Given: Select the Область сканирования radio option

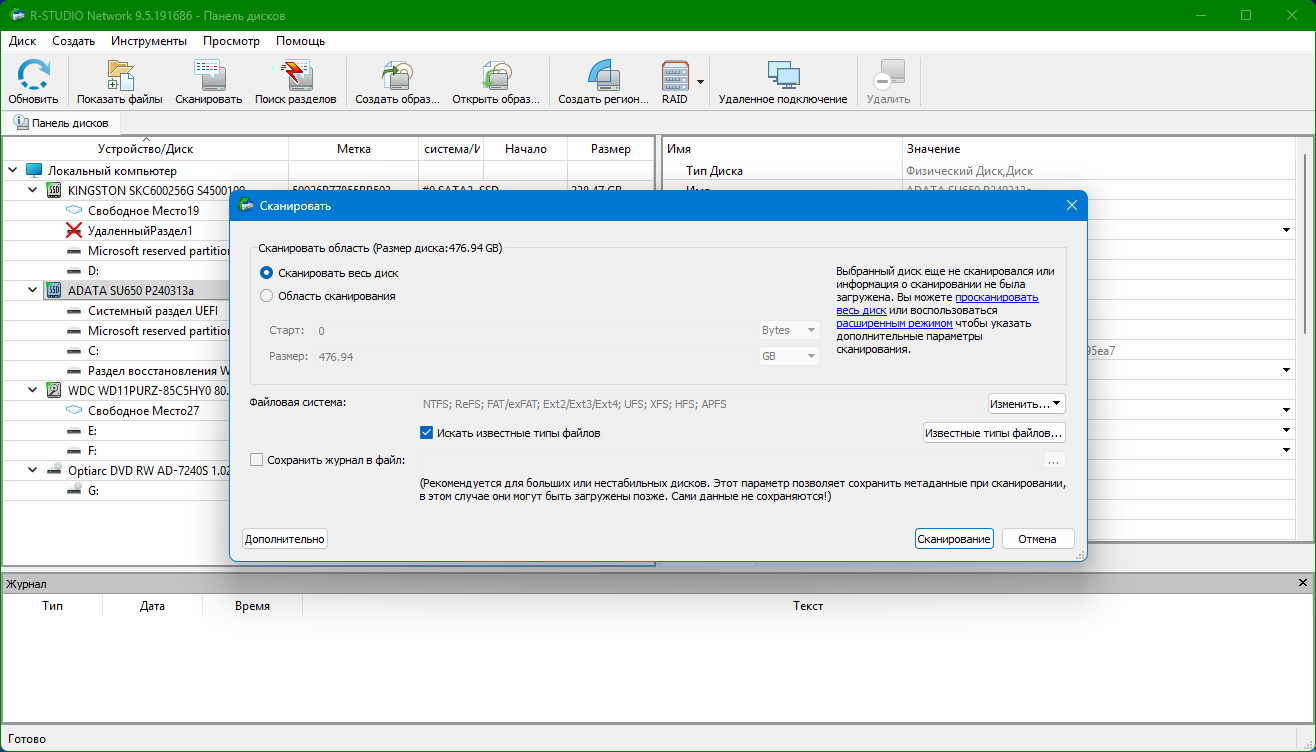Looking at the screenshot, I should point(267,296).
